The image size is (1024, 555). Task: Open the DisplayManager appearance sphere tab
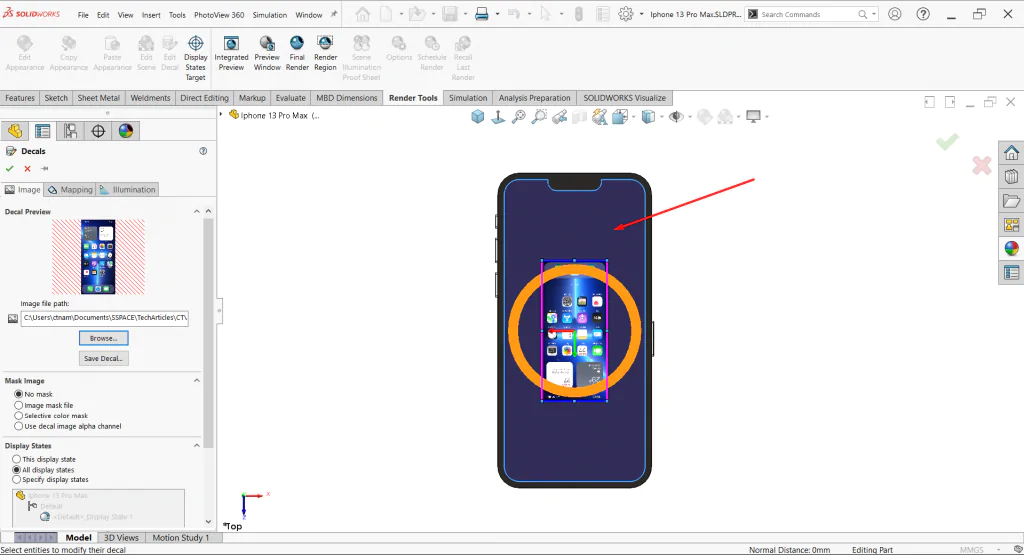click(x=126, y=131)
